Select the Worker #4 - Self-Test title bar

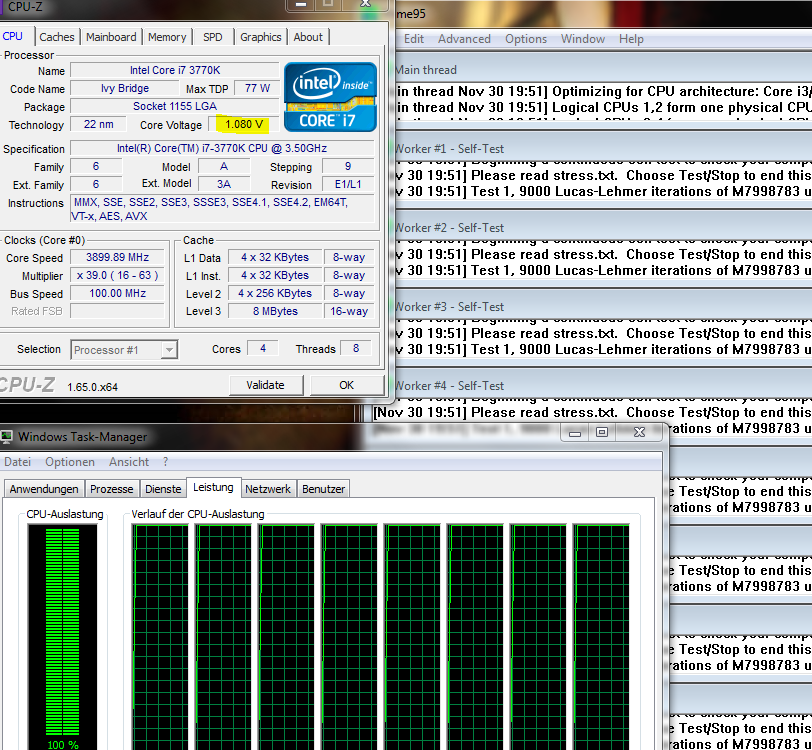(603, 386)
